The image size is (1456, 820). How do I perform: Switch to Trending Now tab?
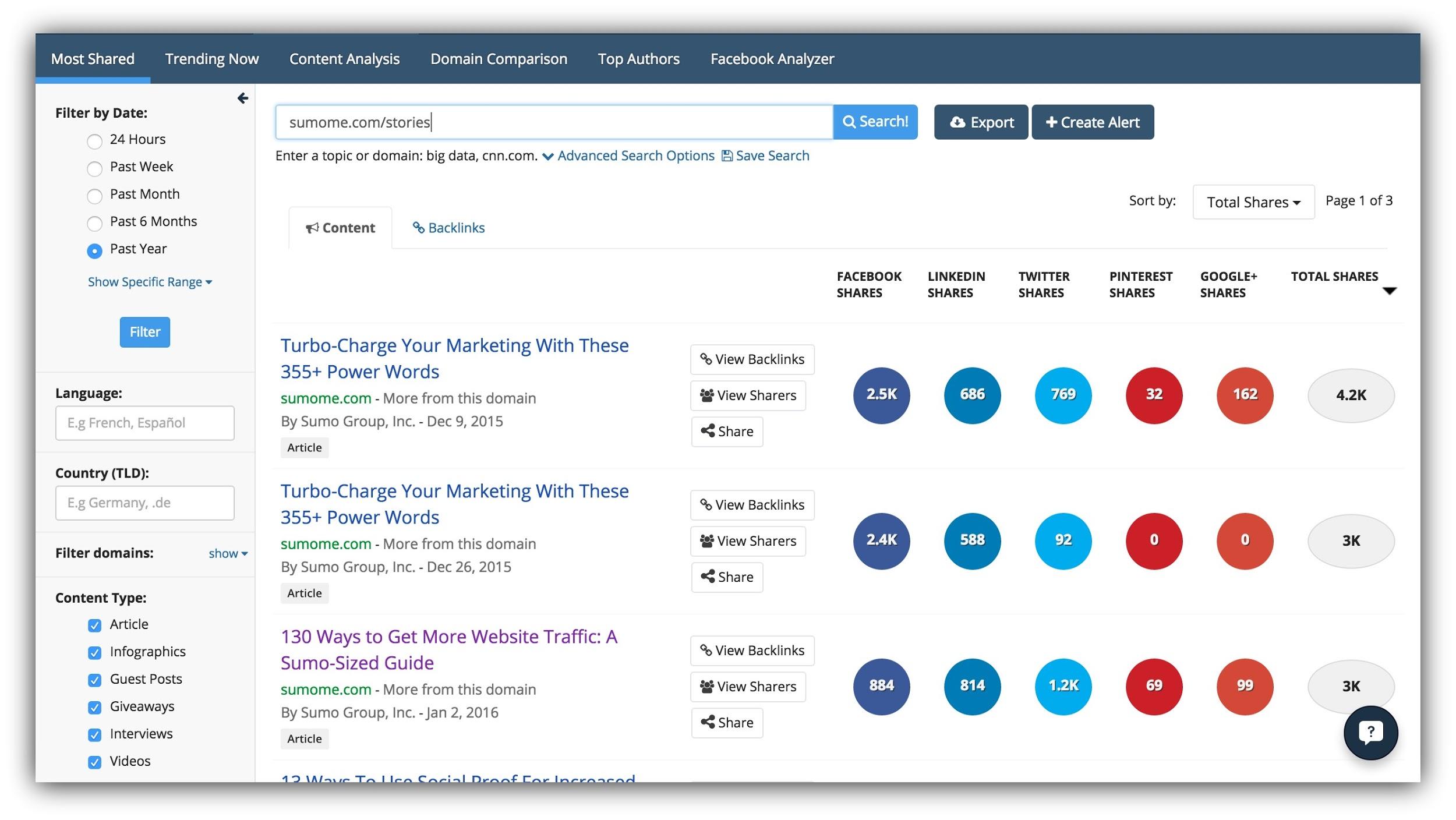(x=212, y=59)
